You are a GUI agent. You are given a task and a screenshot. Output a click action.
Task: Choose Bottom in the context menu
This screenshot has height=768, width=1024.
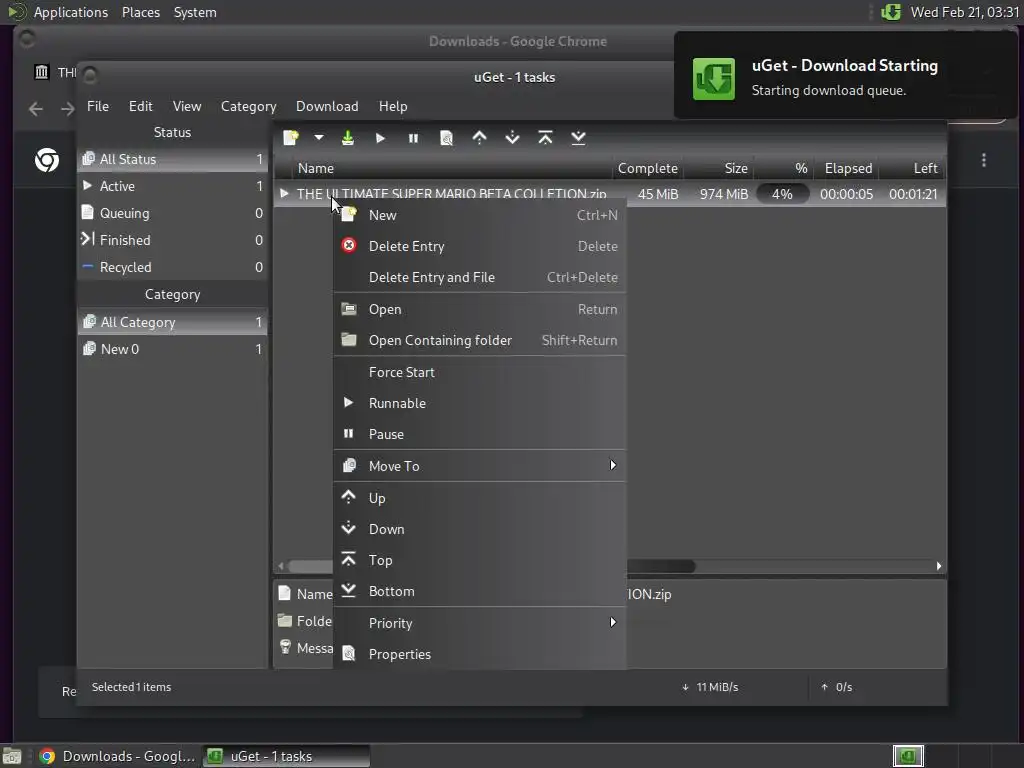tap(479, 591)
